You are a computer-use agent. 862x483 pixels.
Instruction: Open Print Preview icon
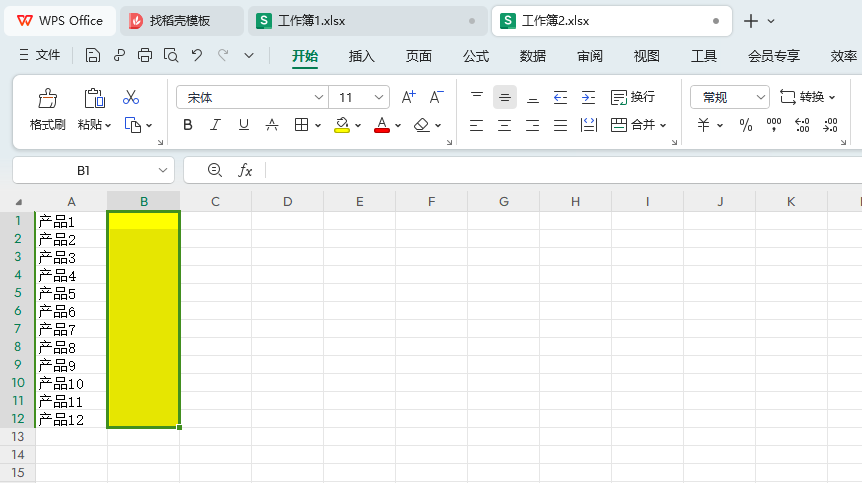[171, 55]
